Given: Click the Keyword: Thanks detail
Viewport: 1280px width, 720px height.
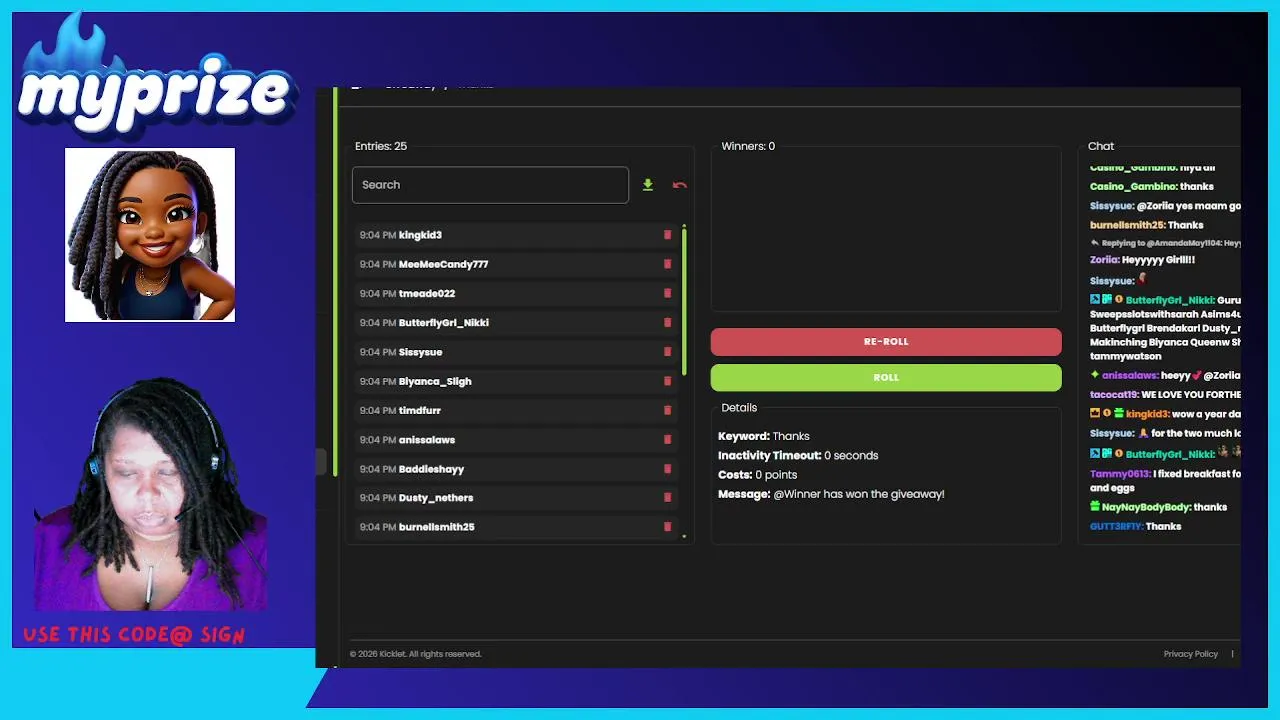Looking at the screenshot, I should click(x=764, y=436).
